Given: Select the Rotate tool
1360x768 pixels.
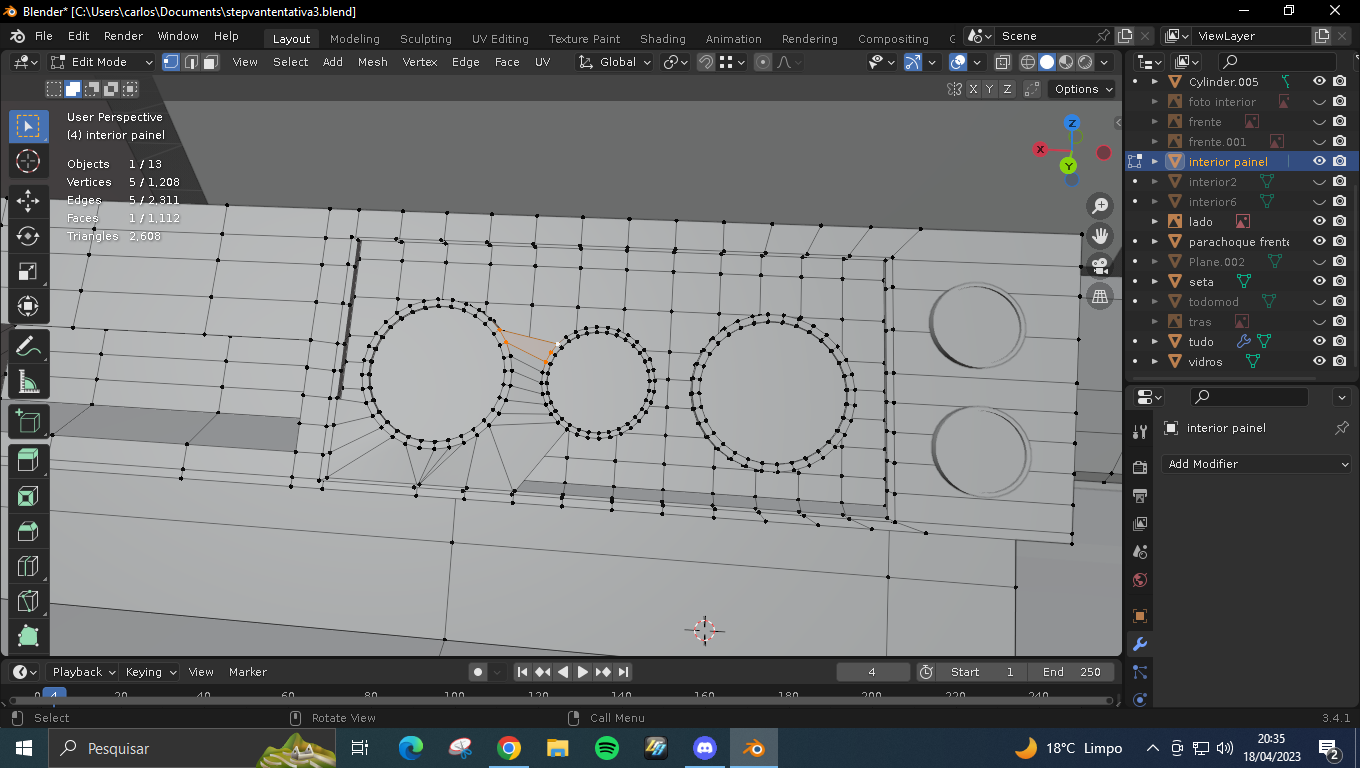Looking at the screenshot, I should pyautogui.click(x=28, y=235).
